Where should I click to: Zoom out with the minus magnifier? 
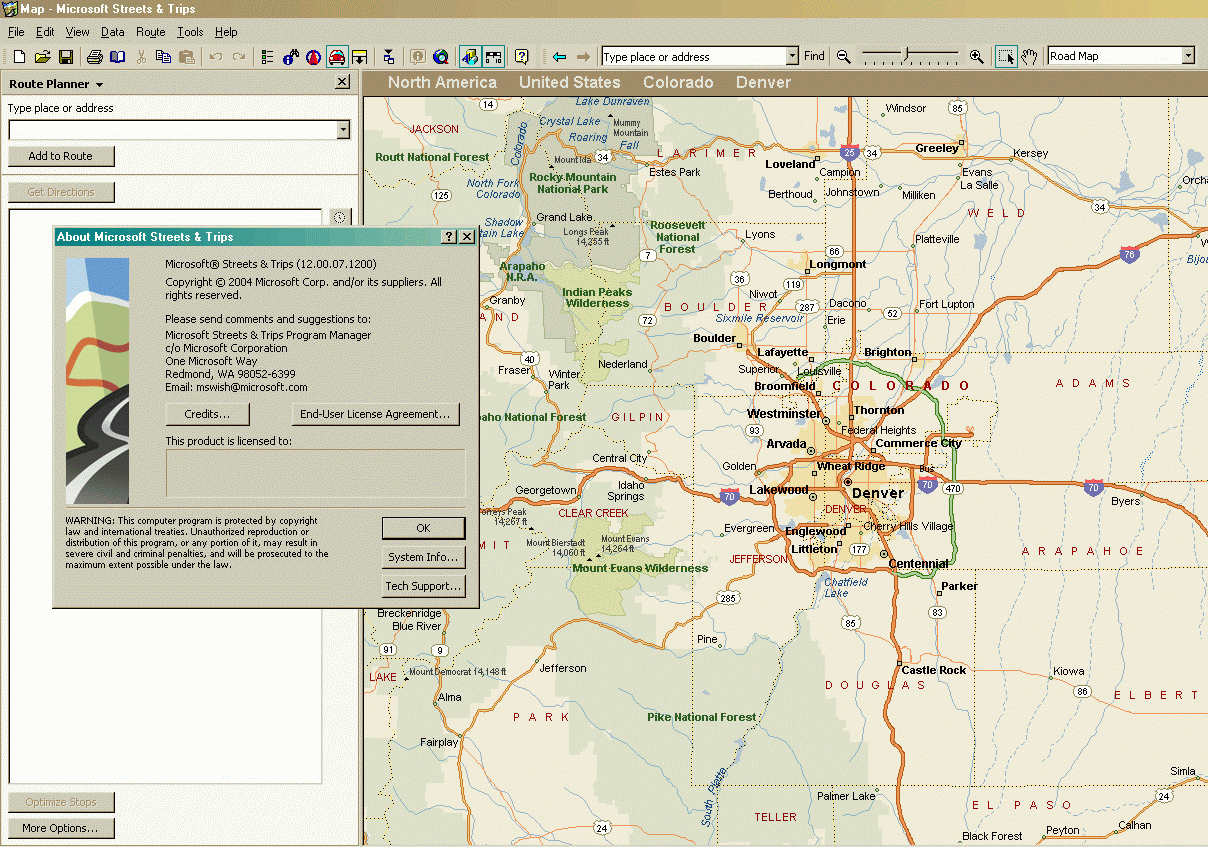click(844, 57)
